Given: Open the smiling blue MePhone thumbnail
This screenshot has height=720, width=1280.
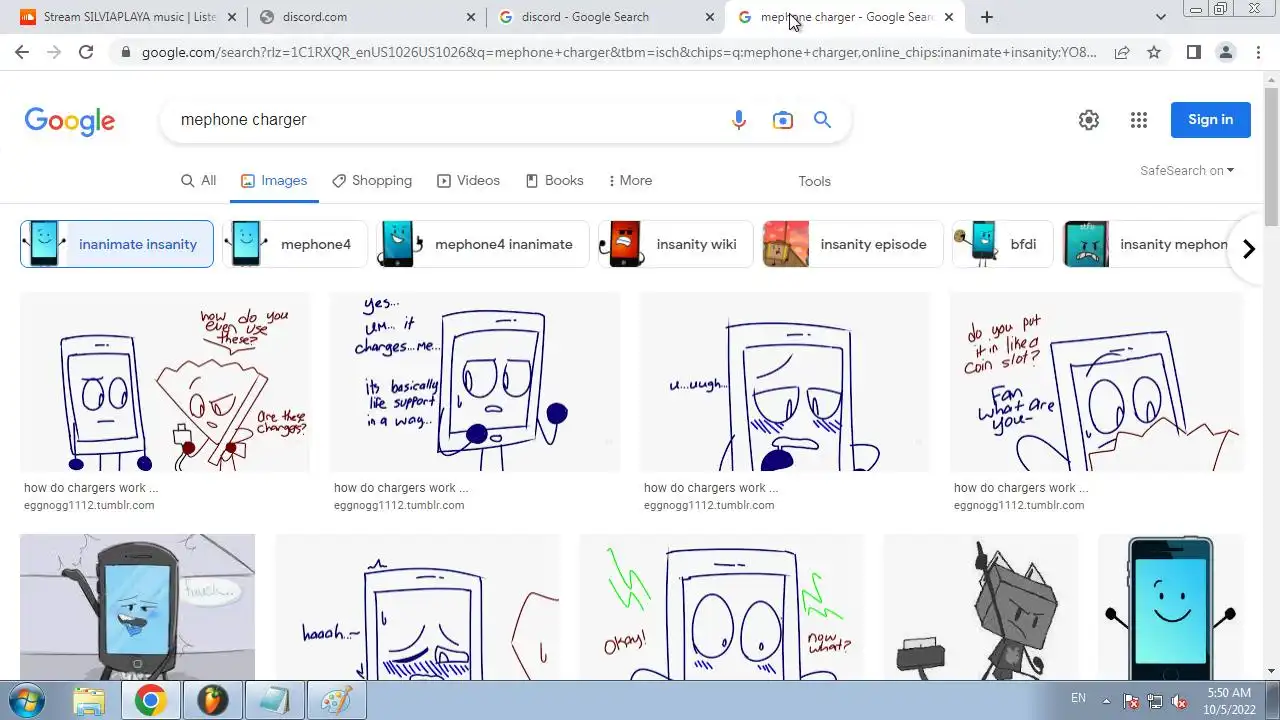Looking at the screenshot, I should coord(1170,607).
